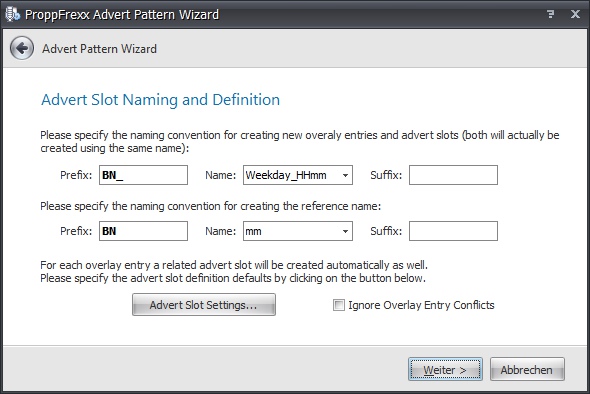
Task: Click the reference name naming convention instruction text
Action: click(211, 206)
